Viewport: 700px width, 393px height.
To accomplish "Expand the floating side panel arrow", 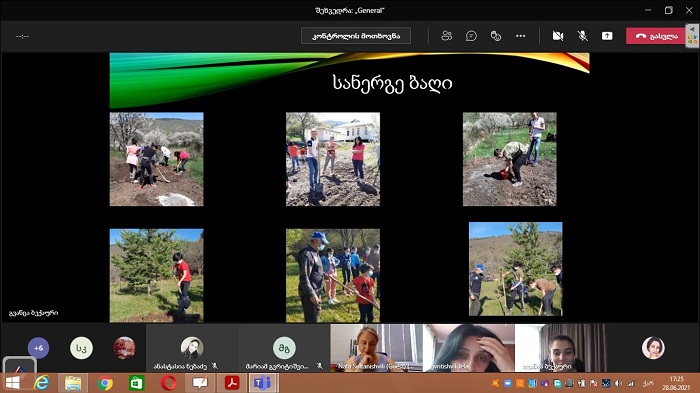I will (x=692, y=29).
